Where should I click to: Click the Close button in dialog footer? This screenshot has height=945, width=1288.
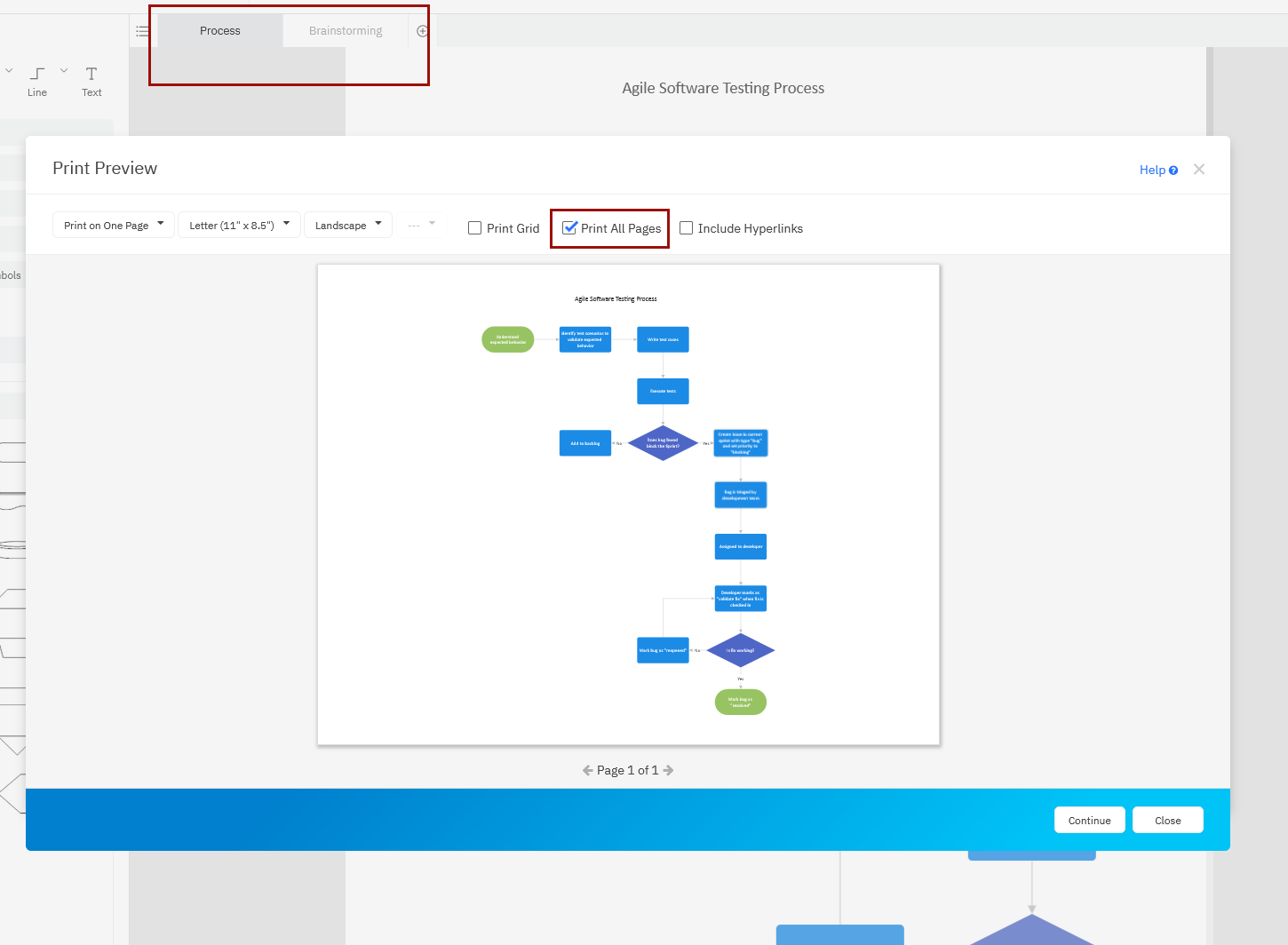pos(1167,820)
